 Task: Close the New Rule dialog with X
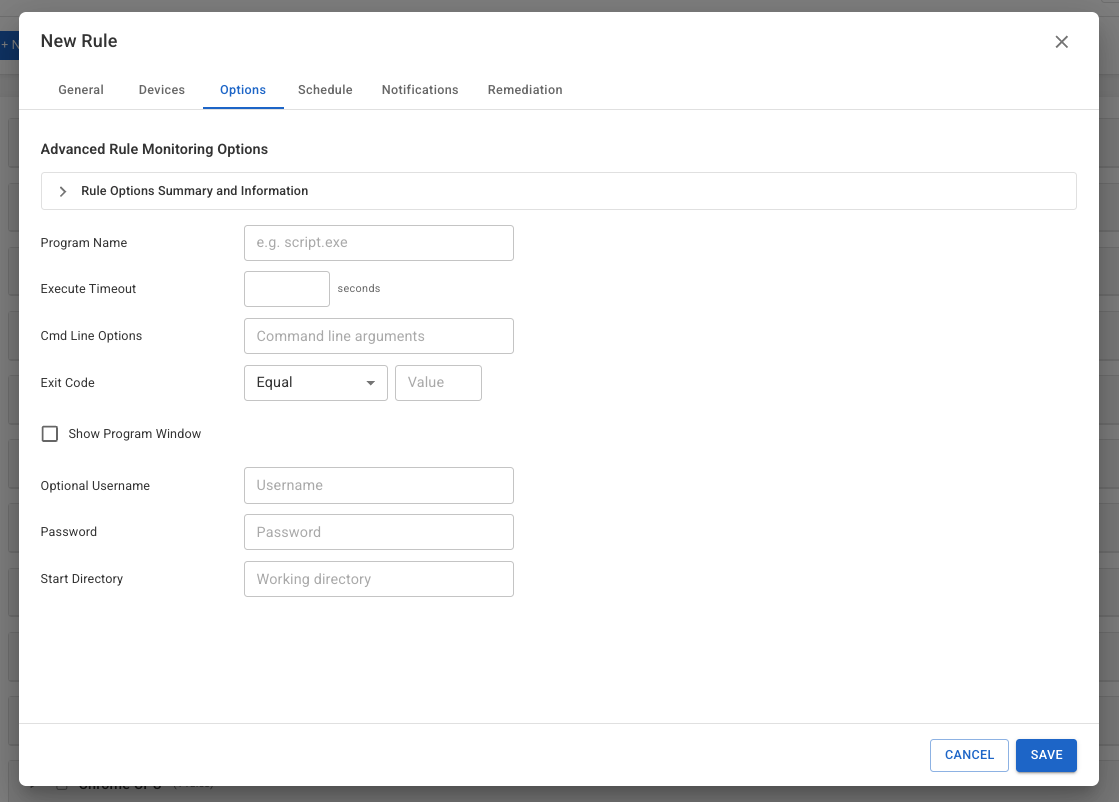tap(1061, 42)
